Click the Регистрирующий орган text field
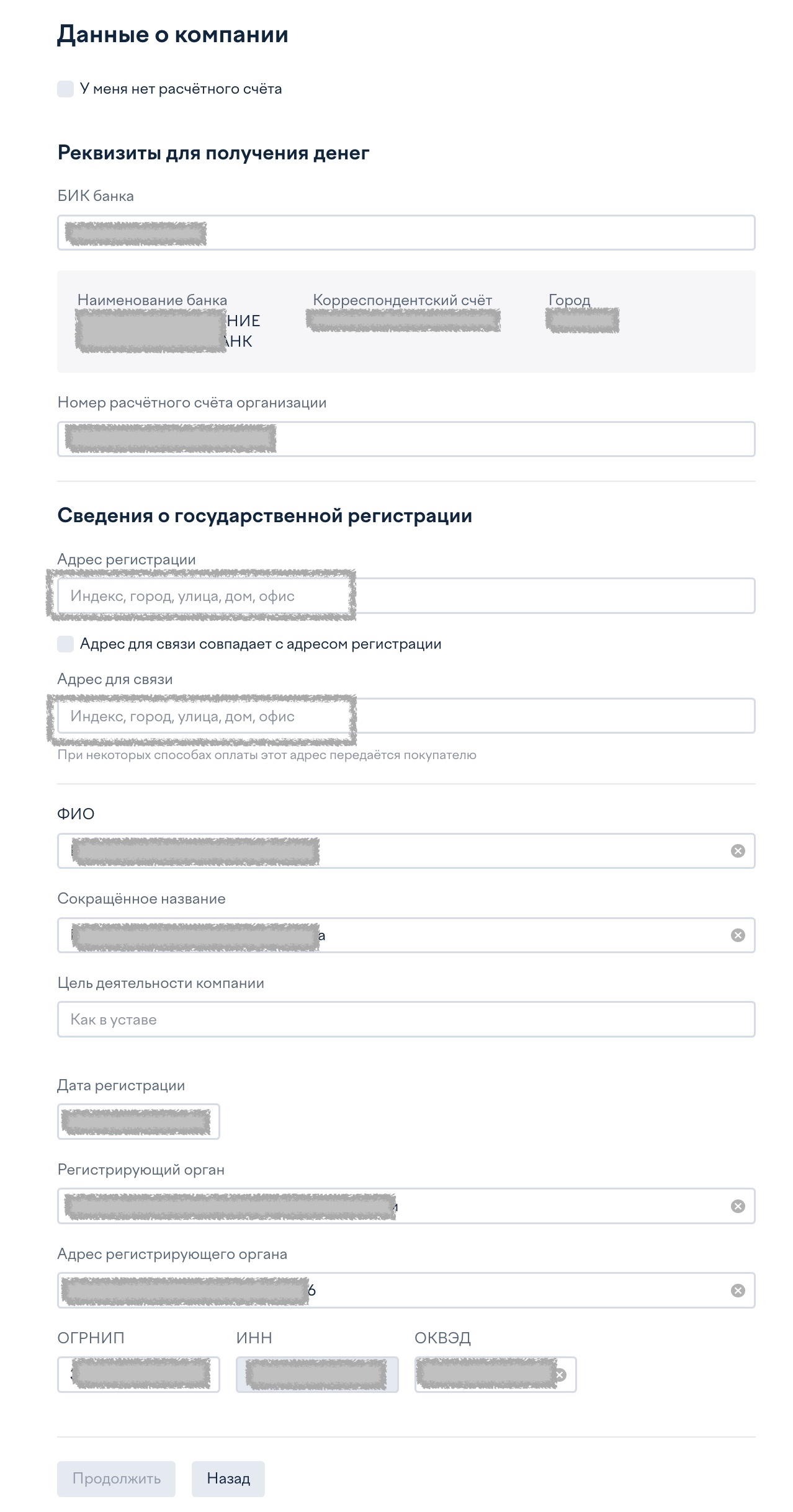Screen dimensions: 793x1512 406,1206
